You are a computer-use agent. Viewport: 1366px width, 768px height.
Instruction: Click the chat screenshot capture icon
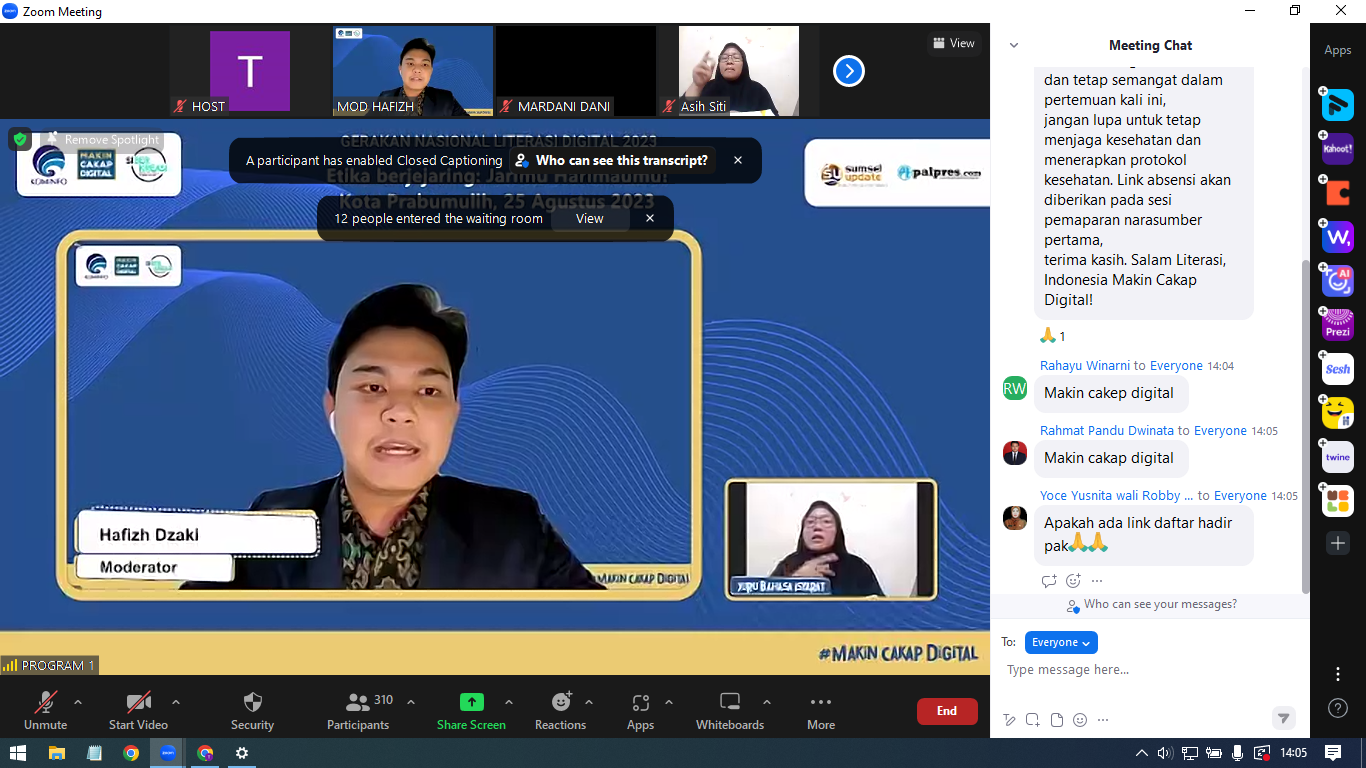click(x=1033, y=720)
